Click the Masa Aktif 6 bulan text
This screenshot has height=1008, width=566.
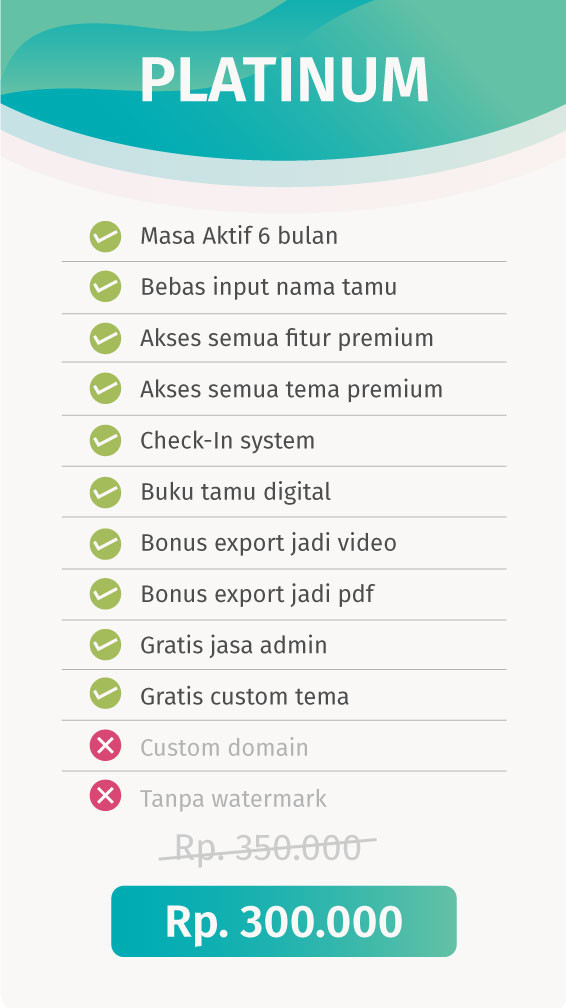tap(239, 236)
